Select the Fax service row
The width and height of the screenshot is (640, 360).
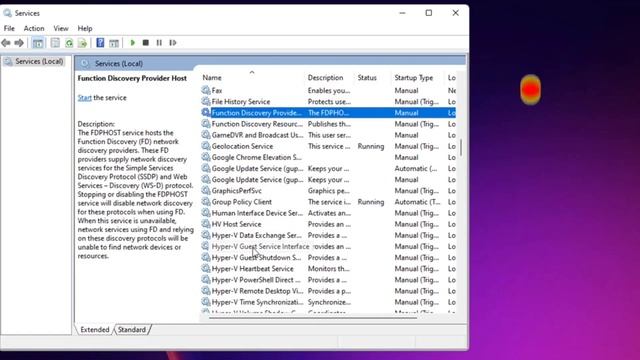point(328,90)
